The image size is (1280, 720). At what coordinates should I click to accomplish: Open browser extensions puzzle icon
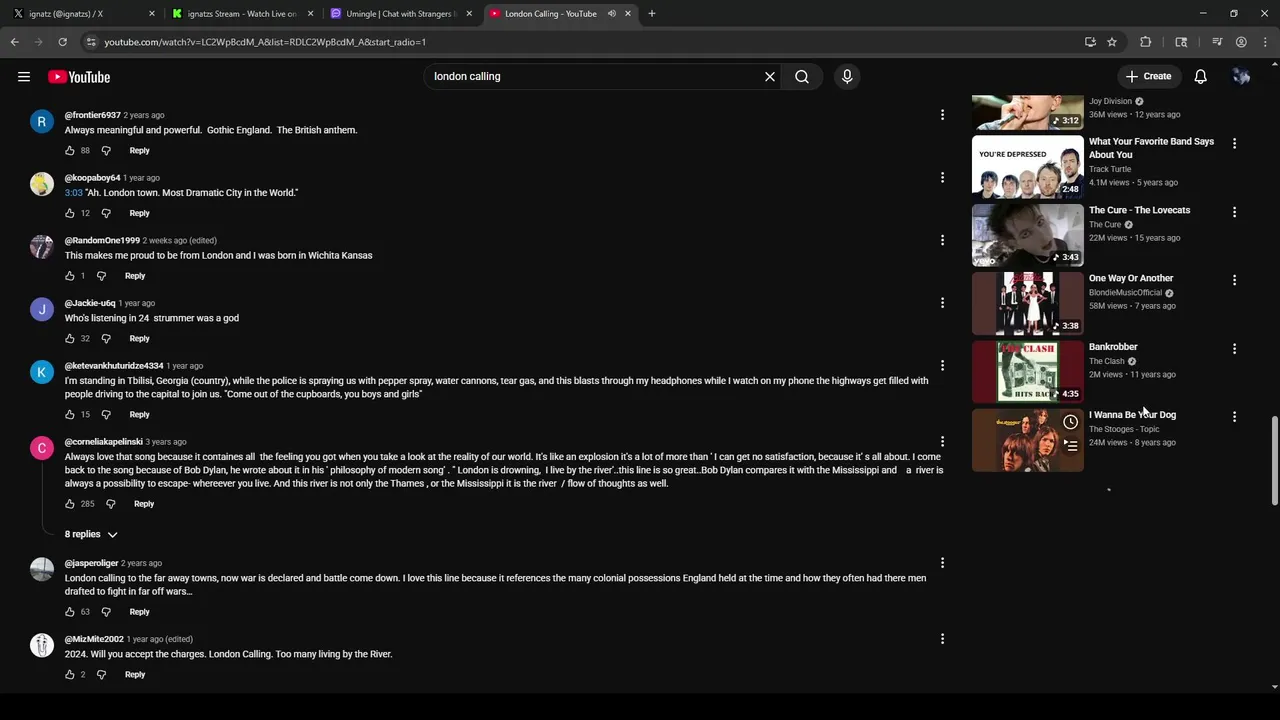click(x=1146, y=42)
